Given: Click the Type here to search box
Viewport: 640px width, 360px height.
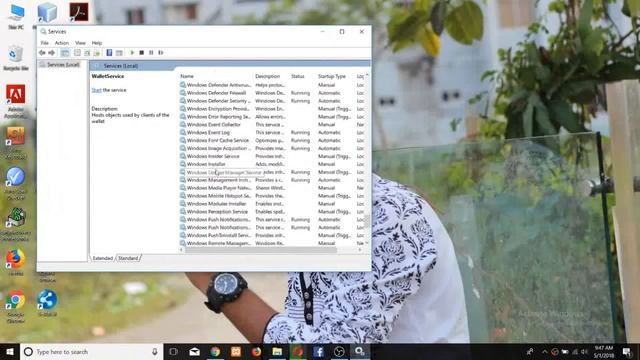Looking at the screenshot, I should (x=91, y=352).
